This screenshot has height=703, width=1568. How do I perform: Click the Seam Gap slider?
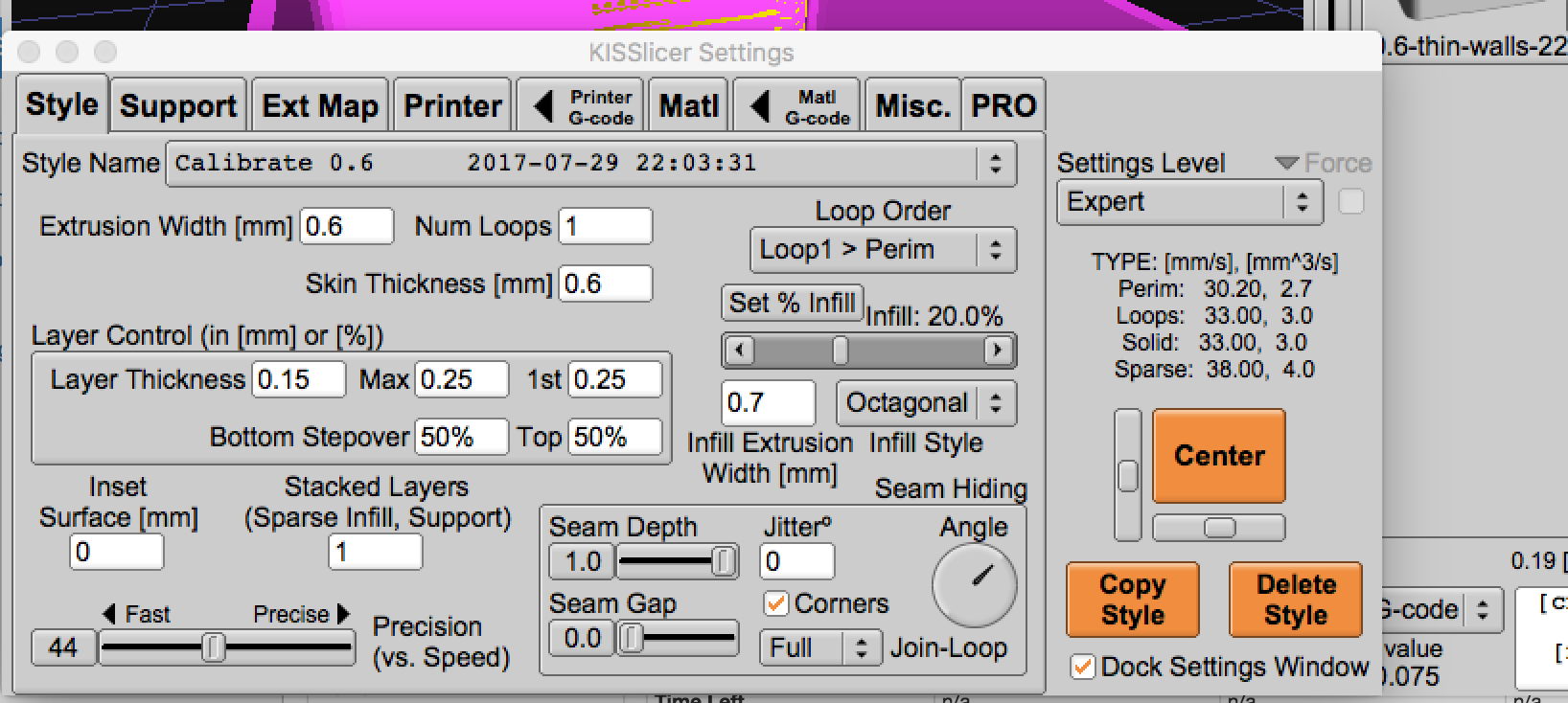click(x=677, y=638)
